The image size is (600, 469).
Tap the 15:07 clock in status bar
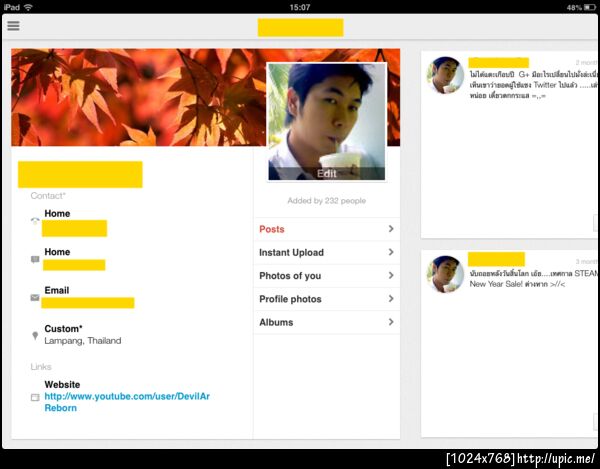click(300, 7)
